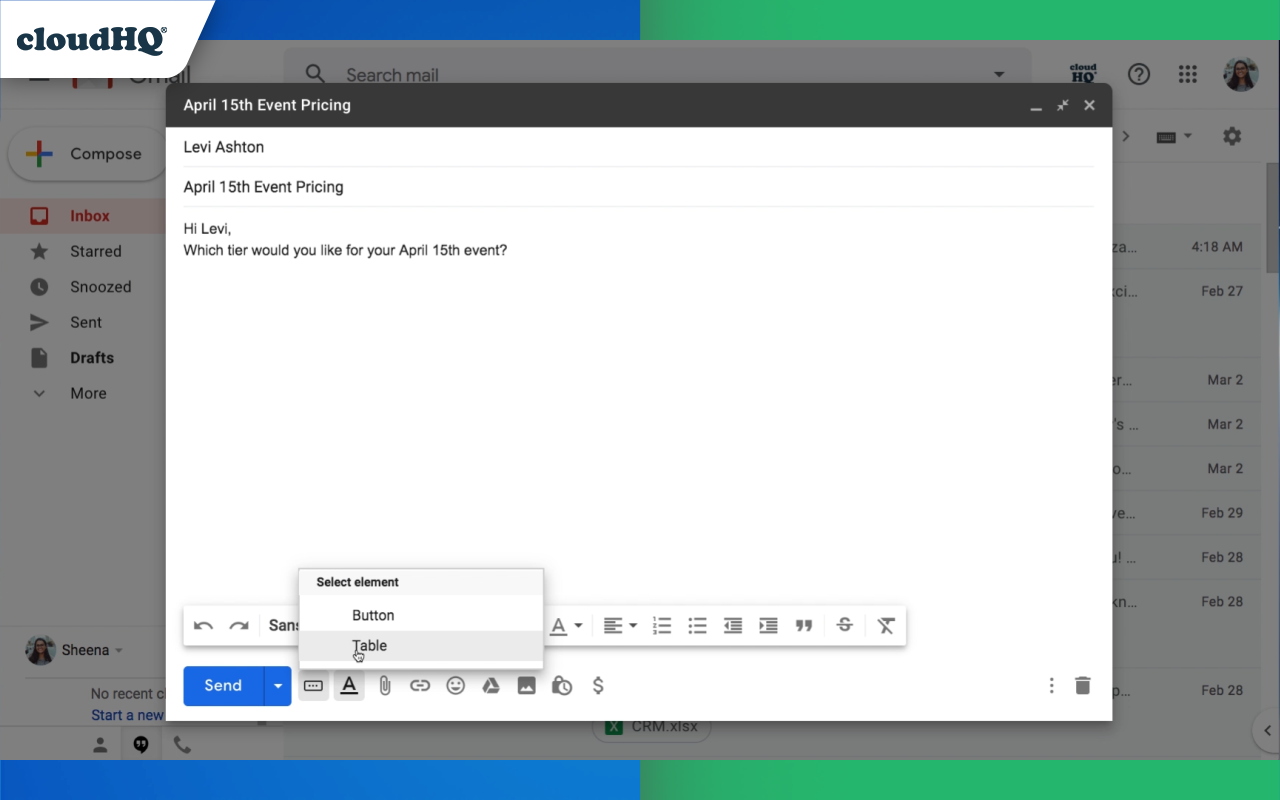
Task: Select Table from the Select element menu
Action: tap(370, 645)
